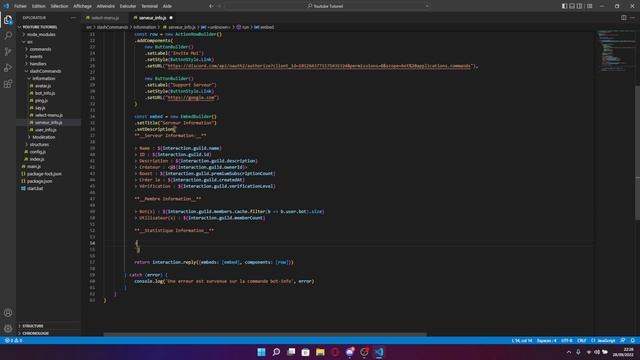Click the notifications bell in status bar
This screenshot has width=640, height=360.
click(633, 340)
